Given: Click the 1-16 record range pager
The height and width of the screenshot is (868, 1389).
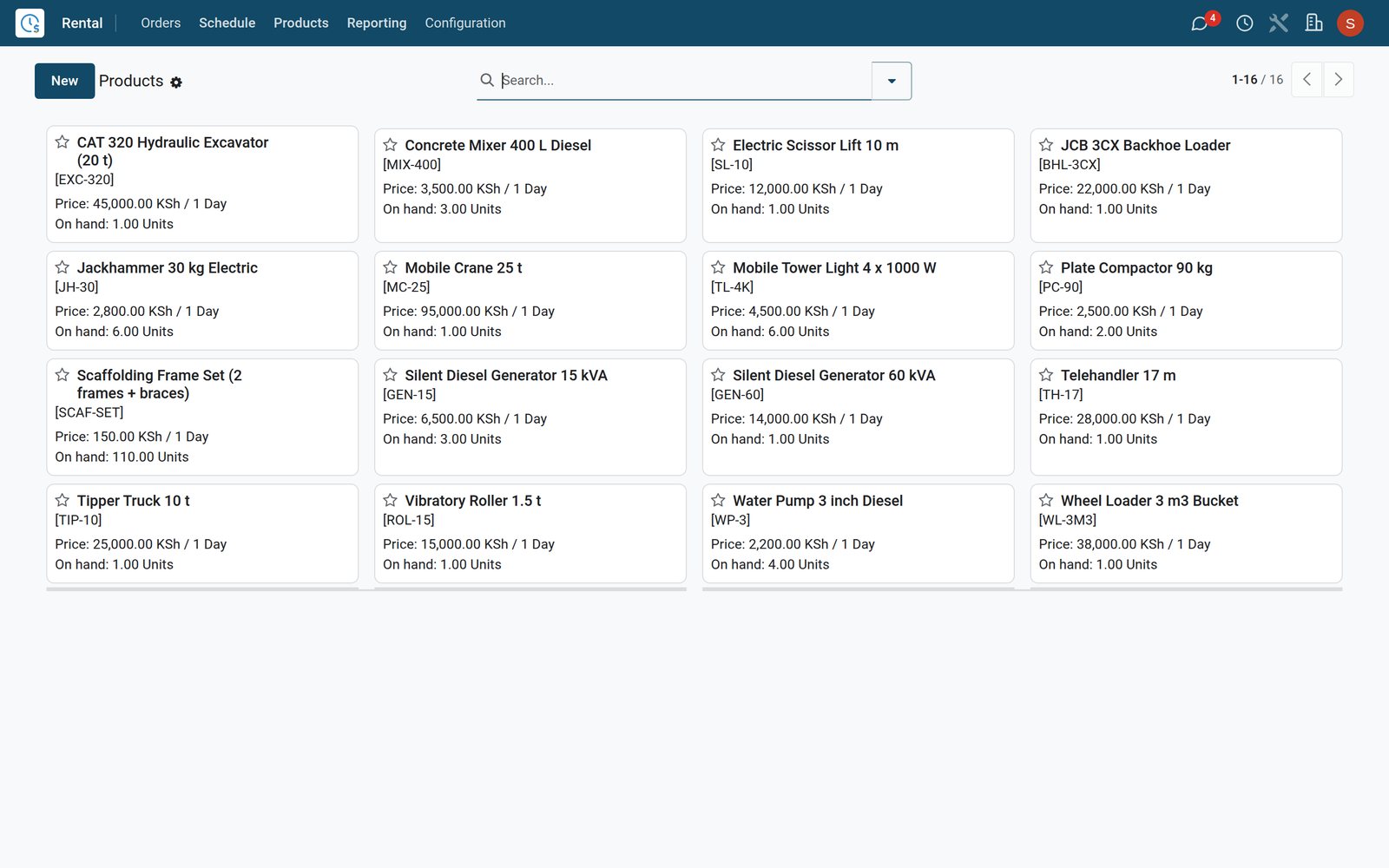Looking at the screenshot, I should 1244,80.
